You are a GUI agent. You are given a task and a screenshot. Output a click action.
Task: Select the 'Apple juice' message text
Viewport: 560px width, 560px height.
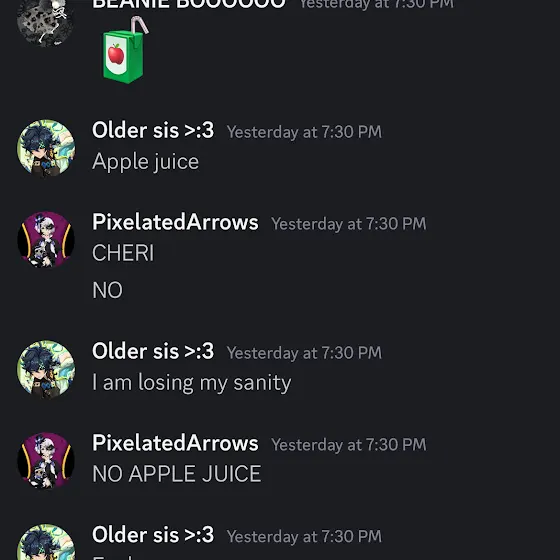point(145,162)
